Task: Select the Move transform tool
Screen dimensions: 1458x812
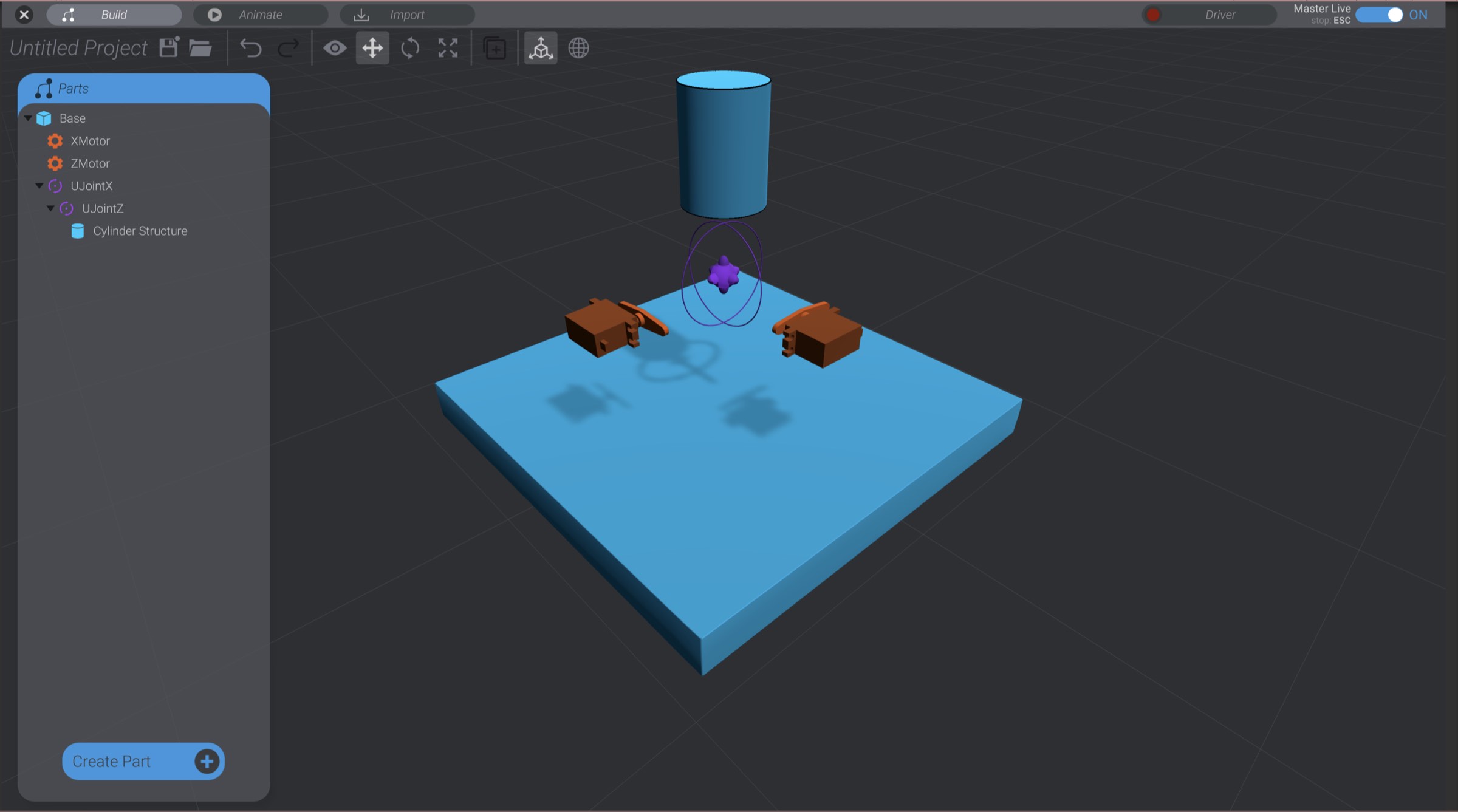Action: (x=372, y=48)
